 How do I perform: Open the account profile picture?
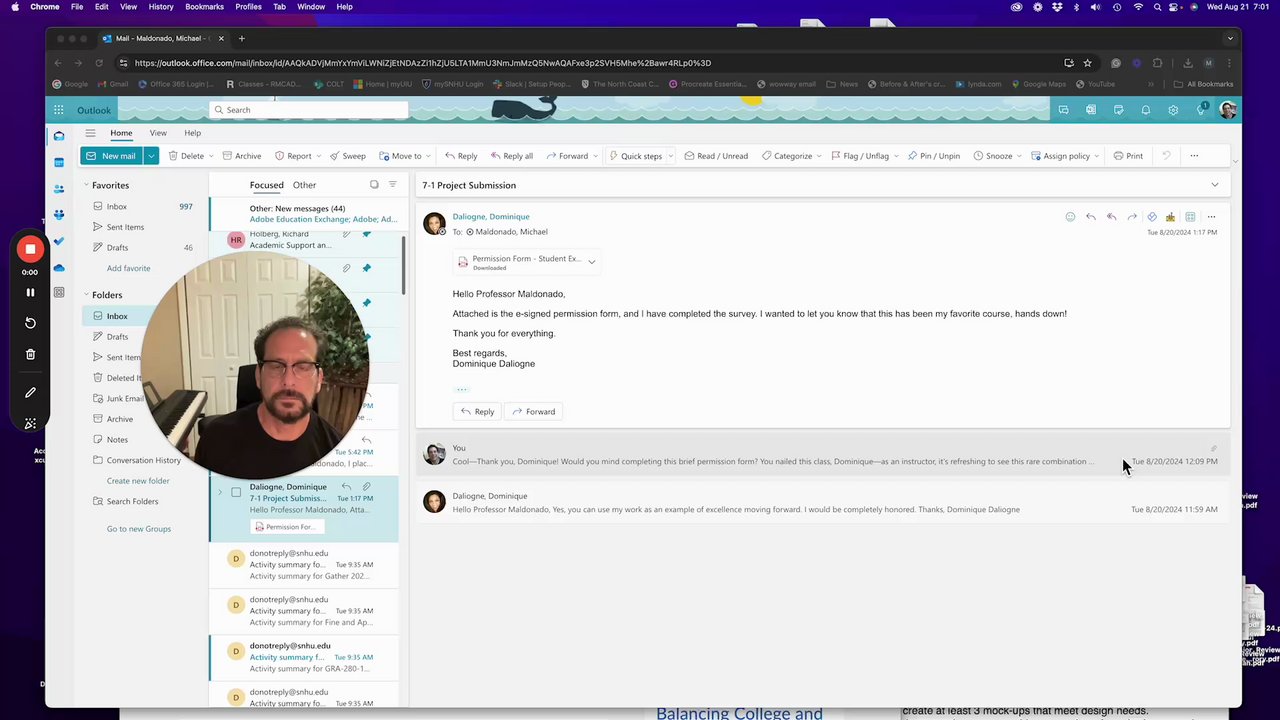(1228, 110)
